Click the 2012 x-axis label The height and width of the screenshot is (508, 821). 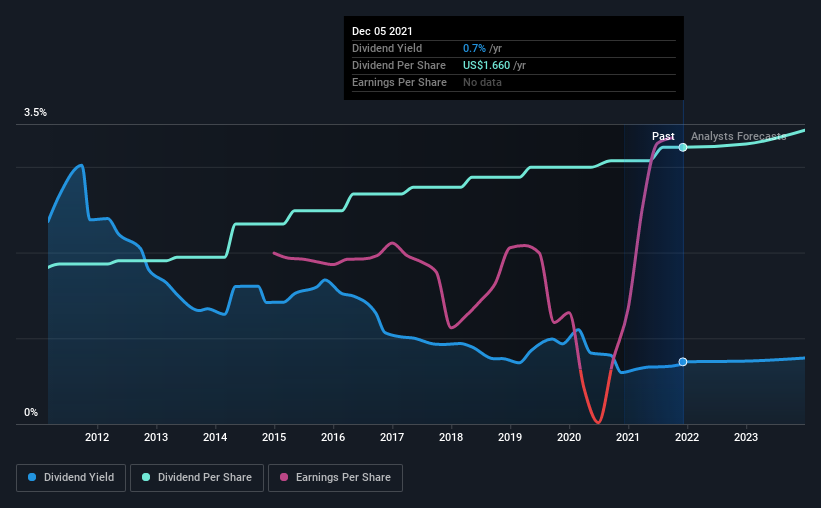point(97,437)
